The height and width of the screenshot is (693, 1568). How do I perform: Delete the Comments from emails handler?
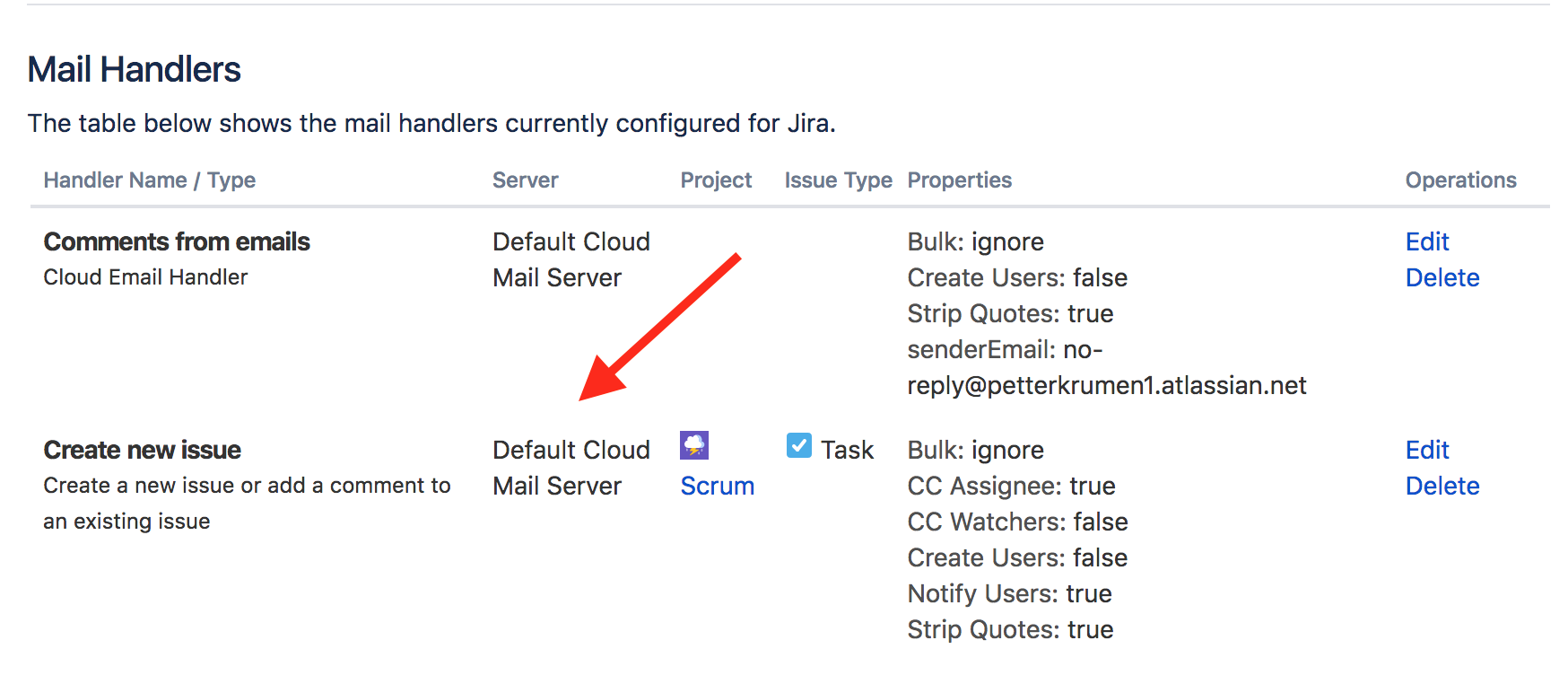pos(1442,277)
